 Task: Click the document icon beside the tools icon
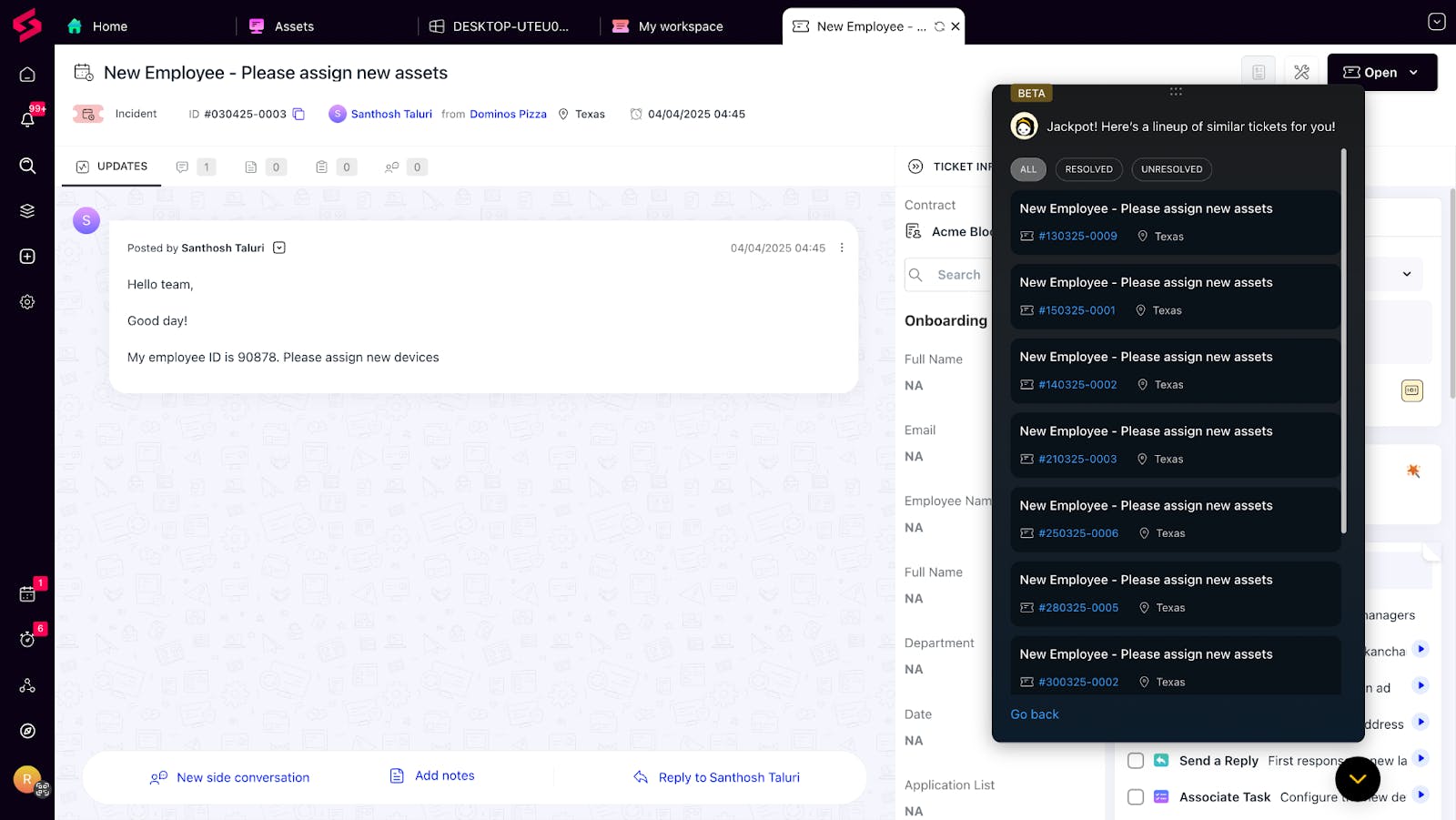point(1259,72)
